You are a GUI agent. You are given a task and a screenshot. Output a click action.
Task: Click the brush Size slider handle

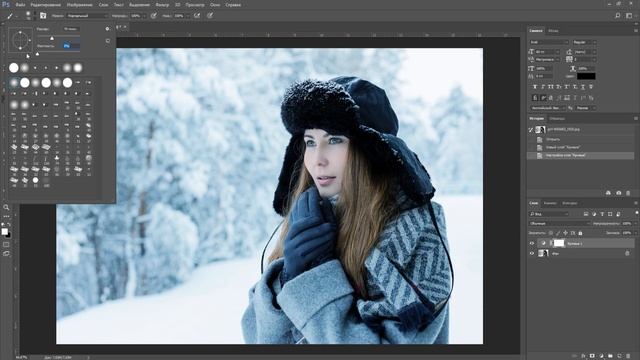coord(52,38)
